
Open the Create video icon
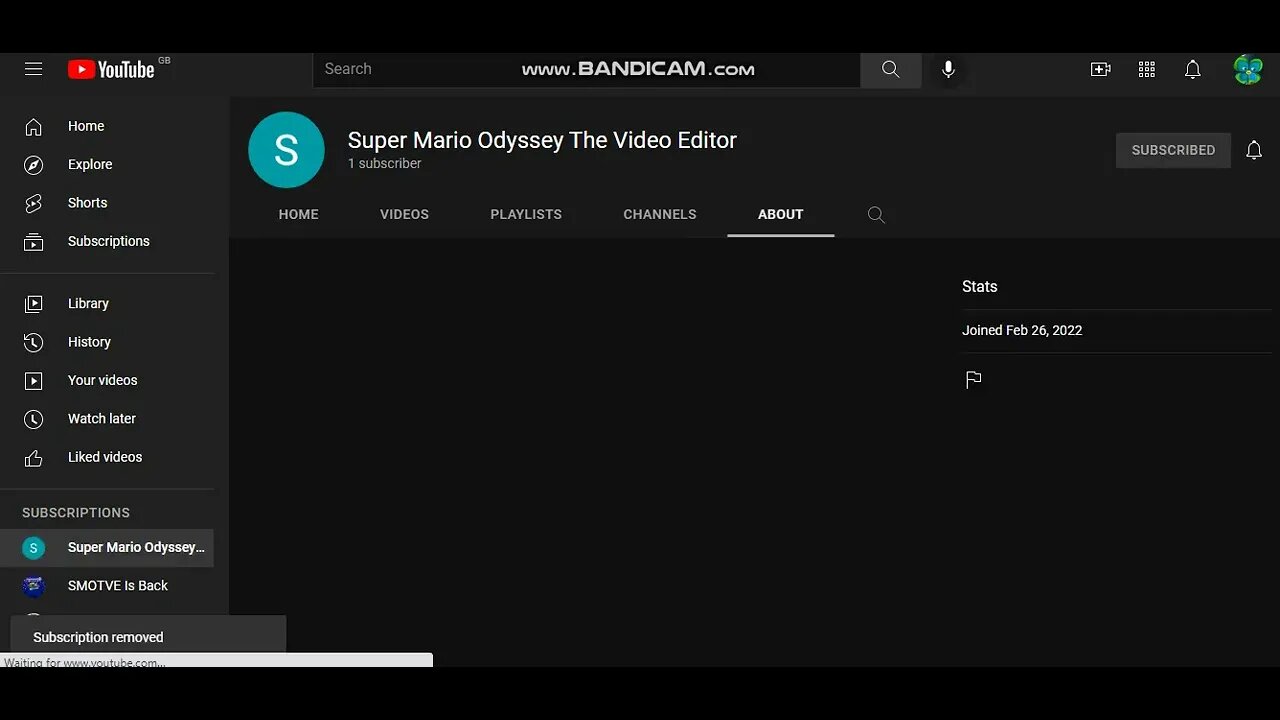tap(1100, 69)
